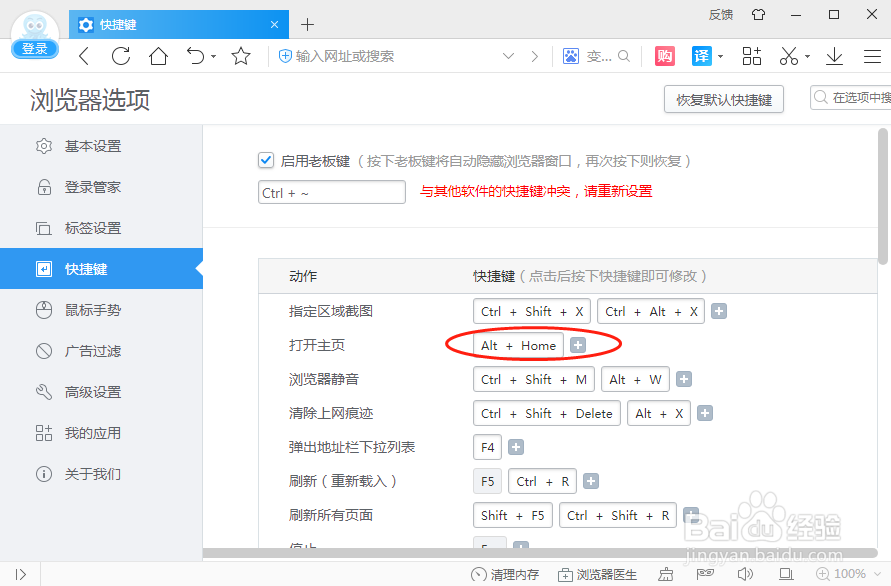Toggle sound speaker icon in status bar
This screenshot has height=586, width=891.
point(745,574)
